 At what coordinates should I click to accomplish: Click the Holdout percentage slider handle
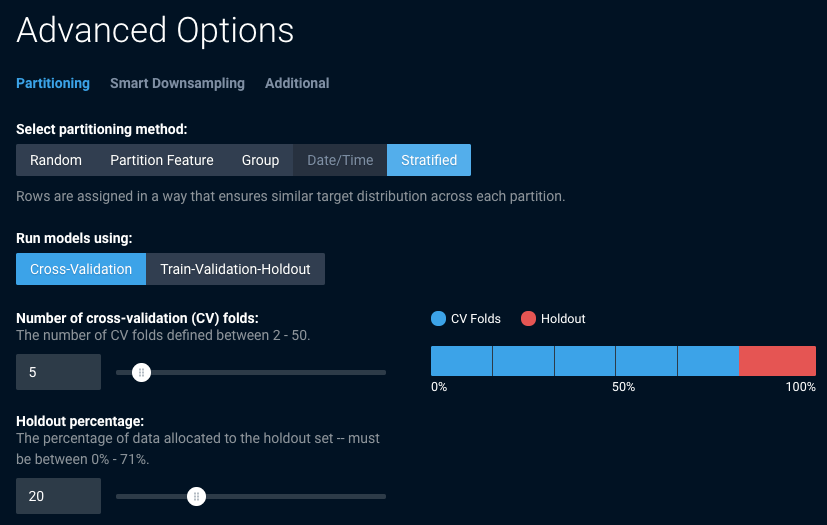point(197,496)
